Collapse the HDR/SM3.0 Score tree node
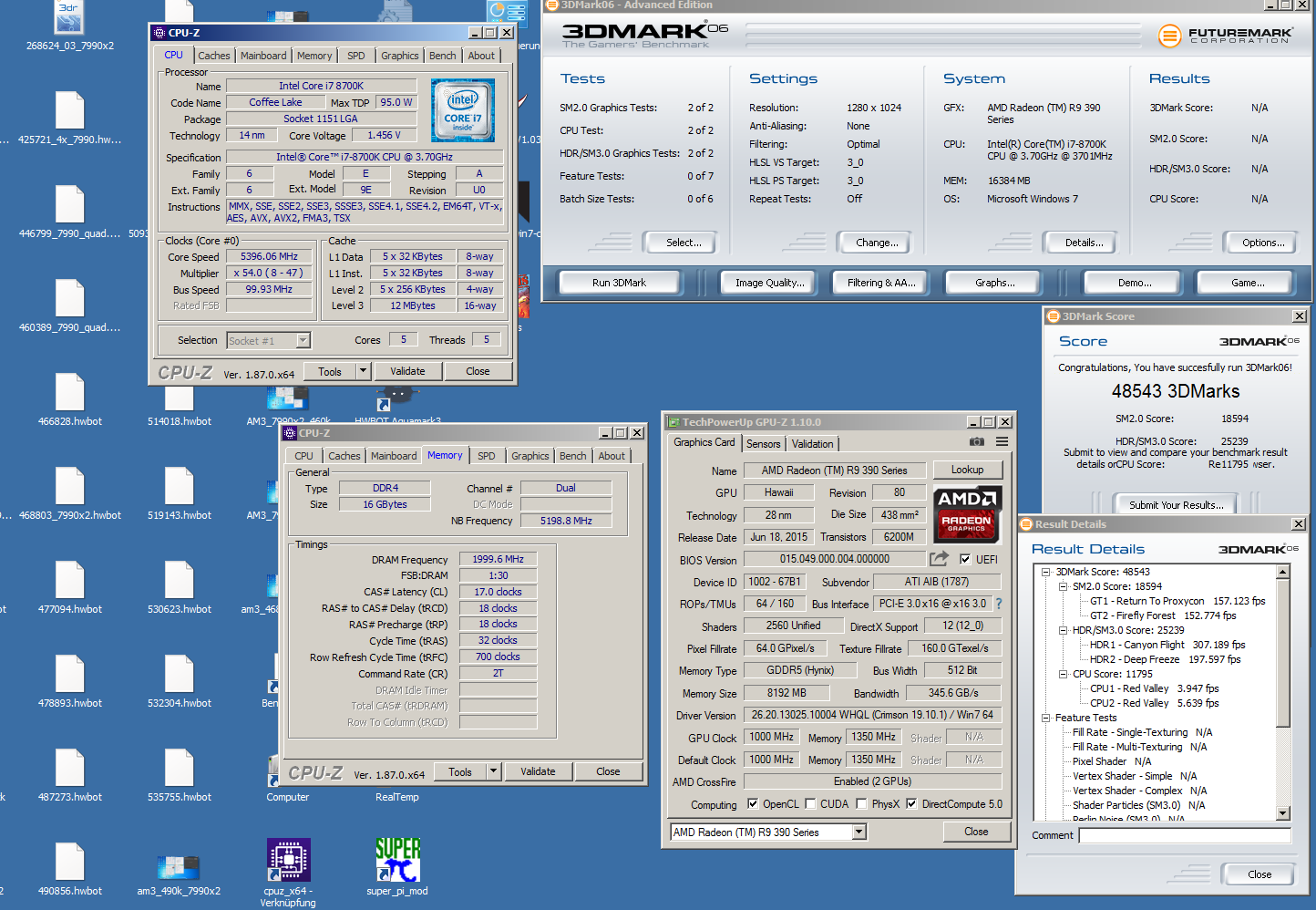Viewport: 1316px width, 910px height. [1063, 630]
